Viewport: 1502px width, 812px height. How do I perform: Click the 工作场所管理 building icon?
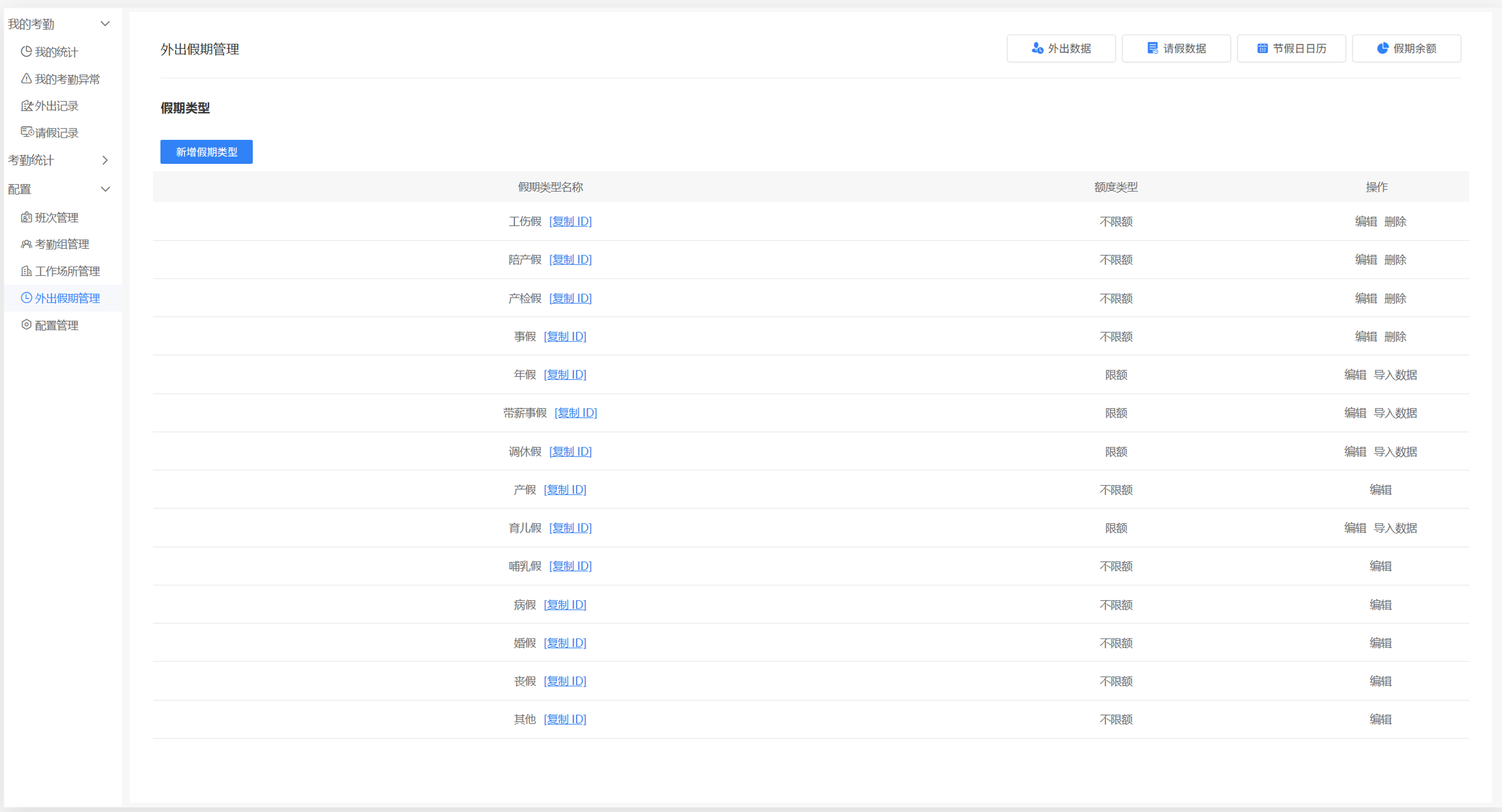coord(26,271)
